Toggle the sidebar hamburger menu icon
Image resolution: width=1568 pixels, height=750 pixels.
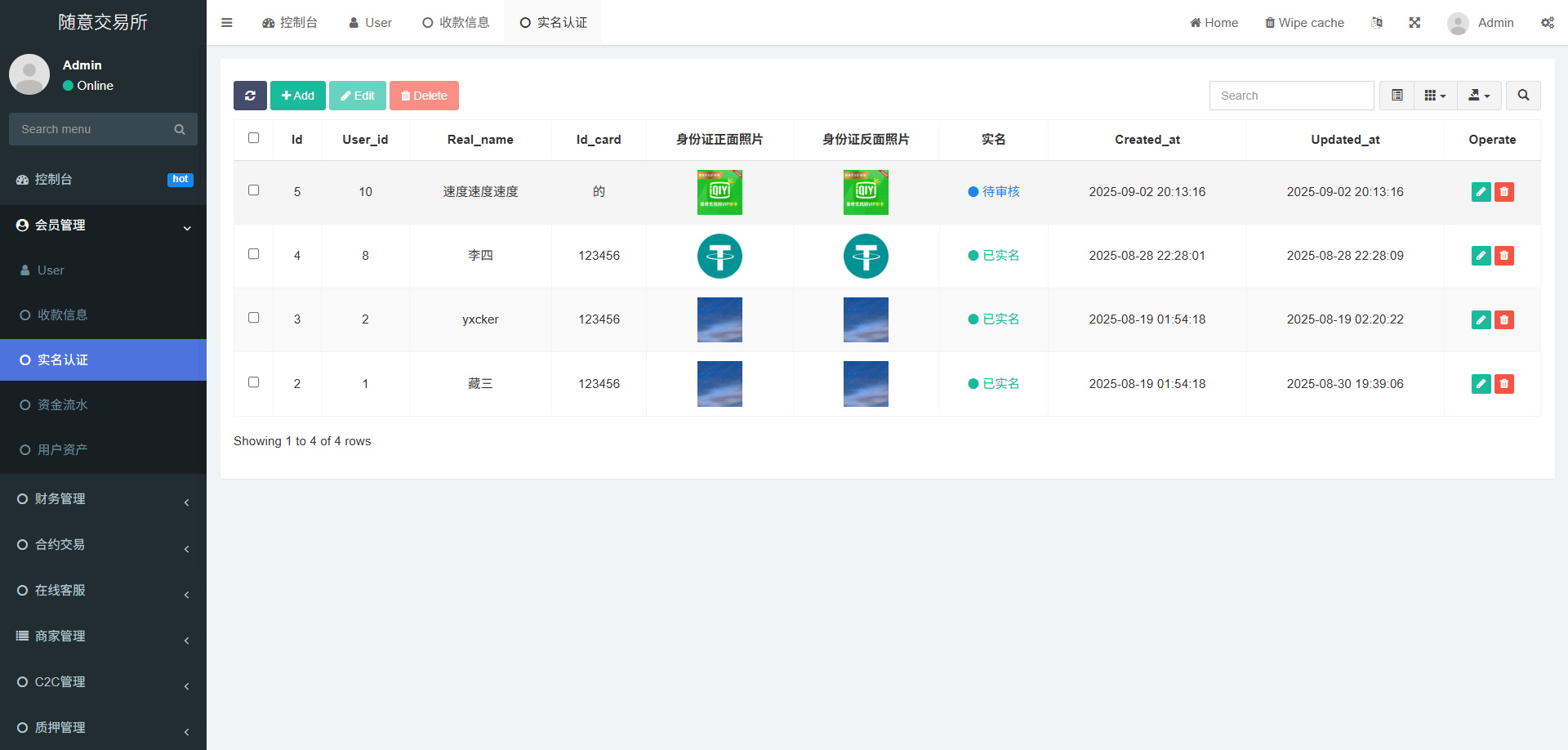(227, 23)
